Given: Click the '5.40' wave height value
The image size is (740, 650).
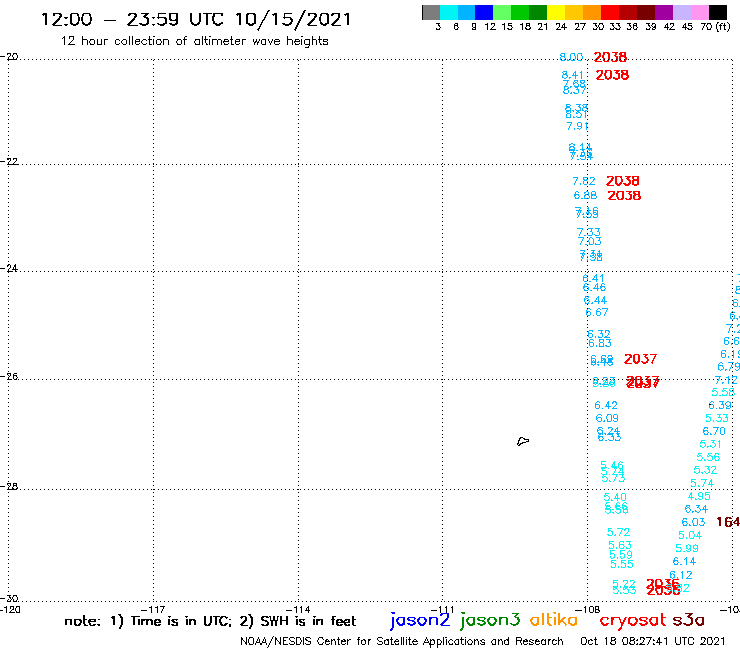Looking at the screenshot, I should point(615,497).
